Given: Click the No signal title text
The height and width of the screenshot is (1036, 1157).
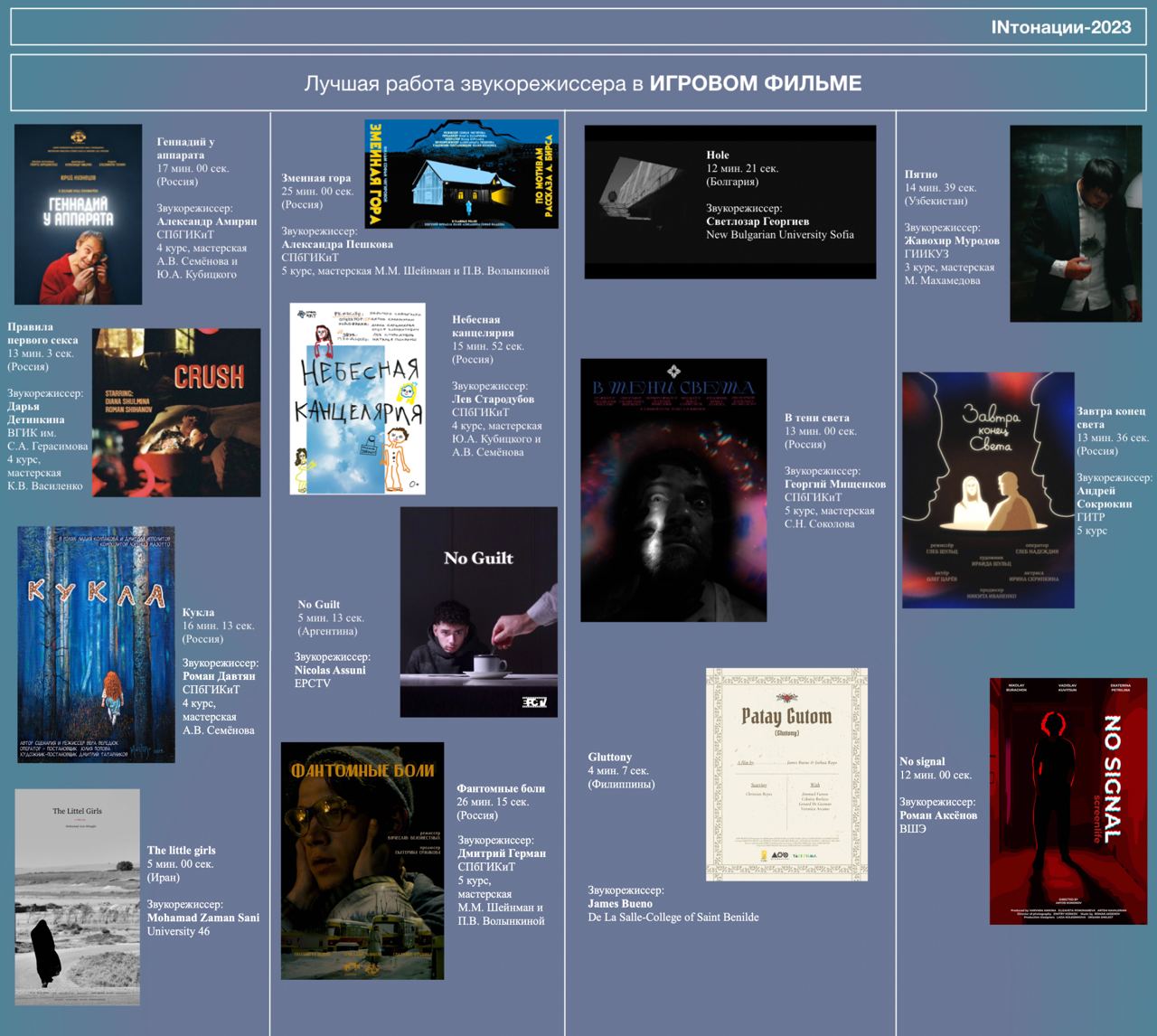Looking at the screenshot, I should coord(922,761).
